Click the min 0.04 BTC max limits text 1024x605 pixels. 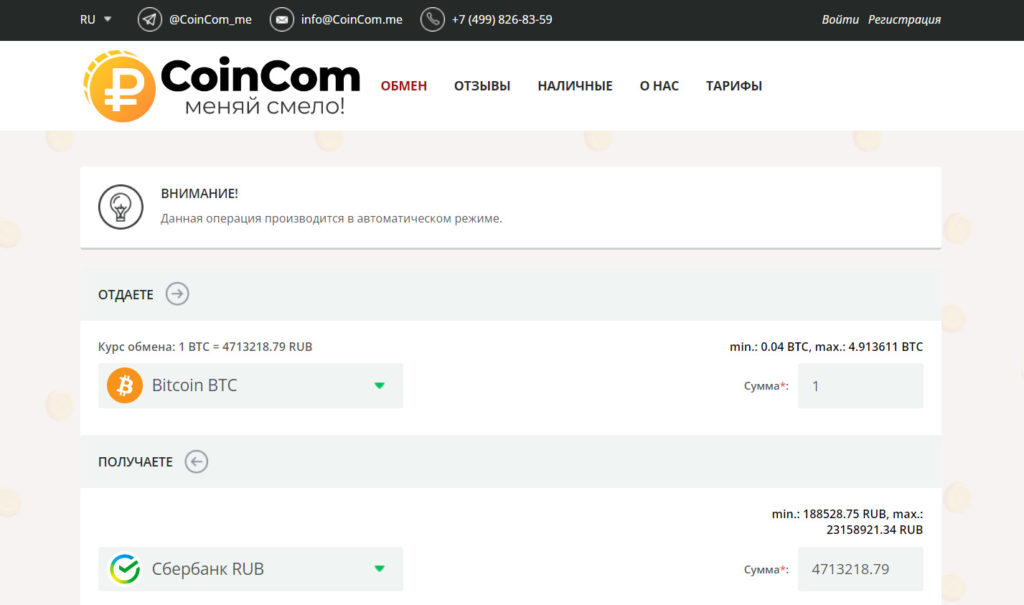(826, 347)
